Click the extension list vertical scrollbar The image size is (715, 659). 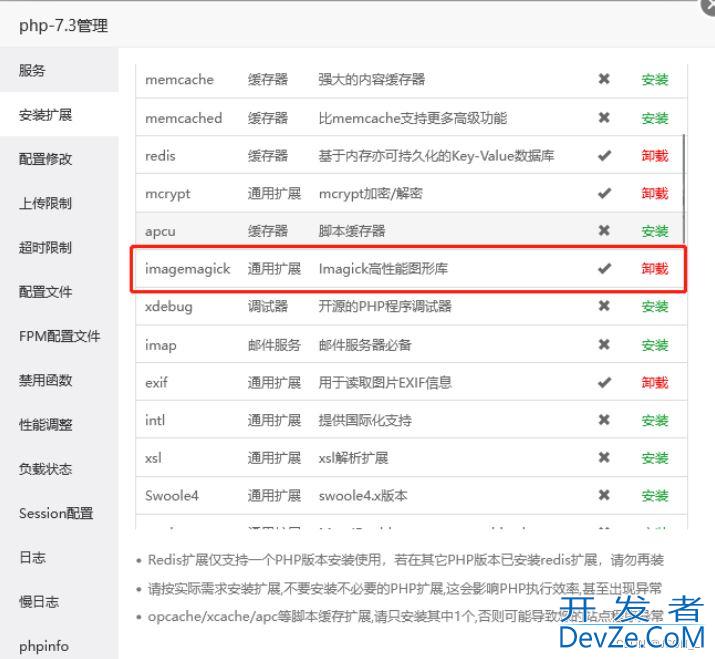(684, 189)
